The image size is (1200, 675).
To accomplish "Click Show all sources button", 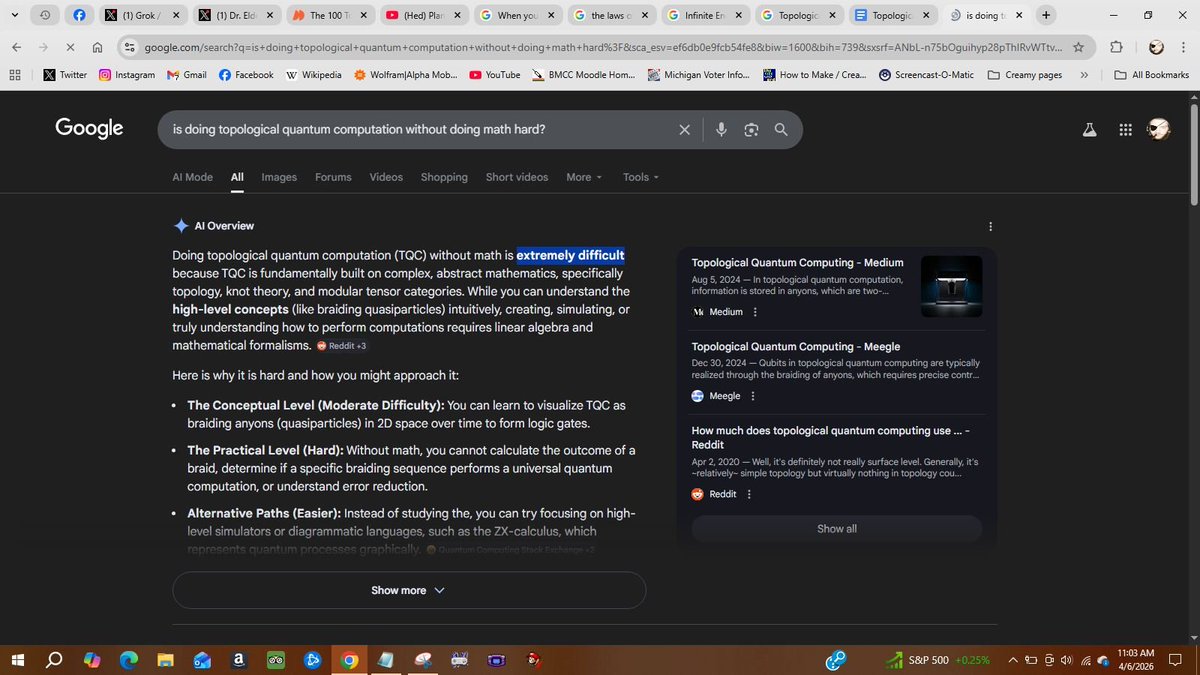I will coord(837,529).
